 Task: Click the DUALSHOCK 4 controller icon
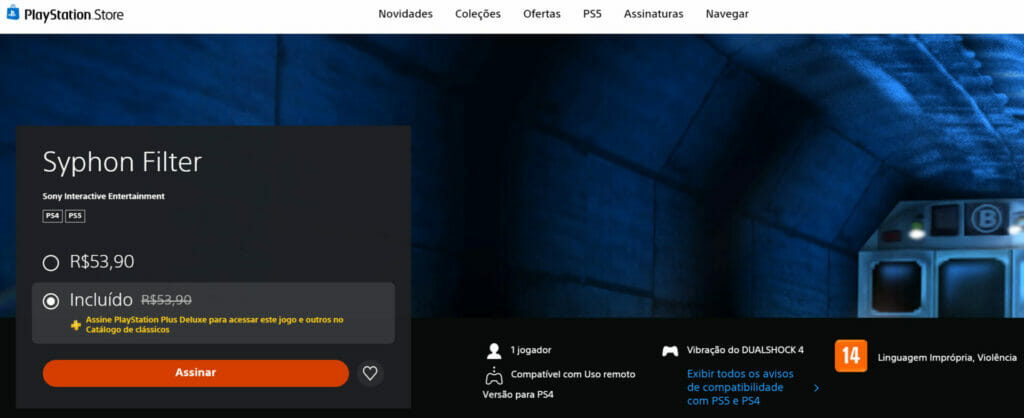point(670,351)
